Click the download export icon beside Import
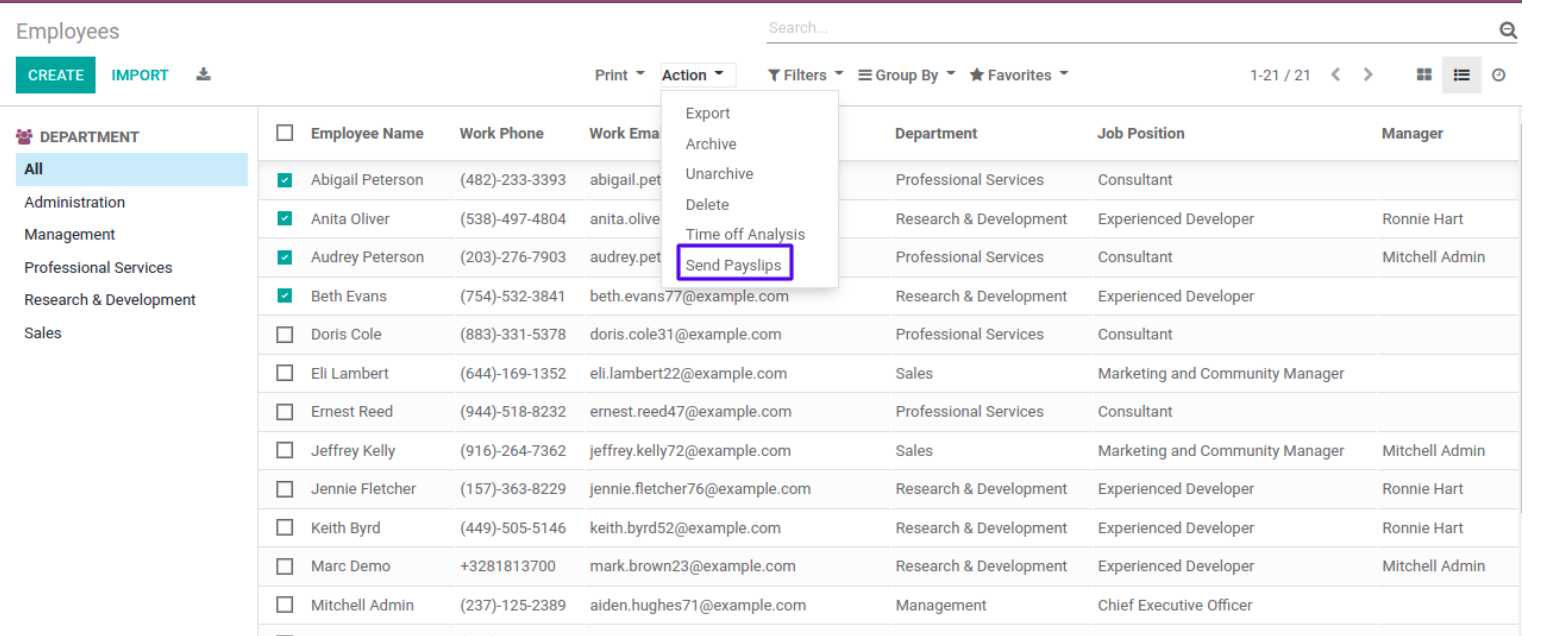The height and width of the screenshot is (636, 1542). [203, 75]
